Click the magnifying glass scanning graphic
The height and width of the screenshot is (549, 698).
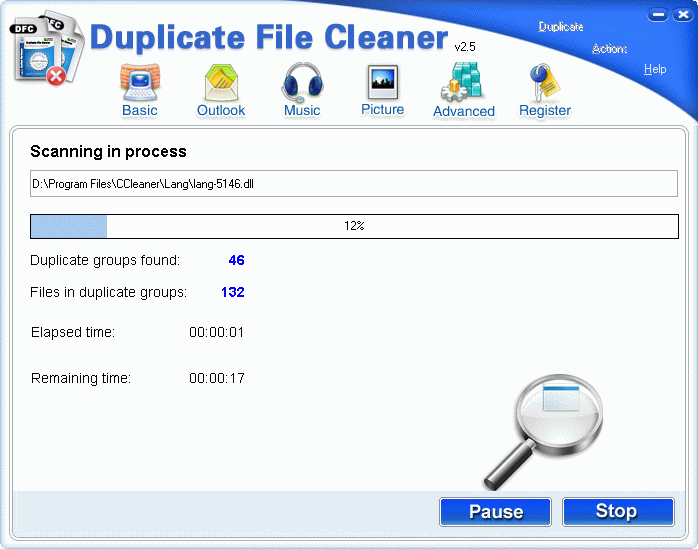coord(544,431)
